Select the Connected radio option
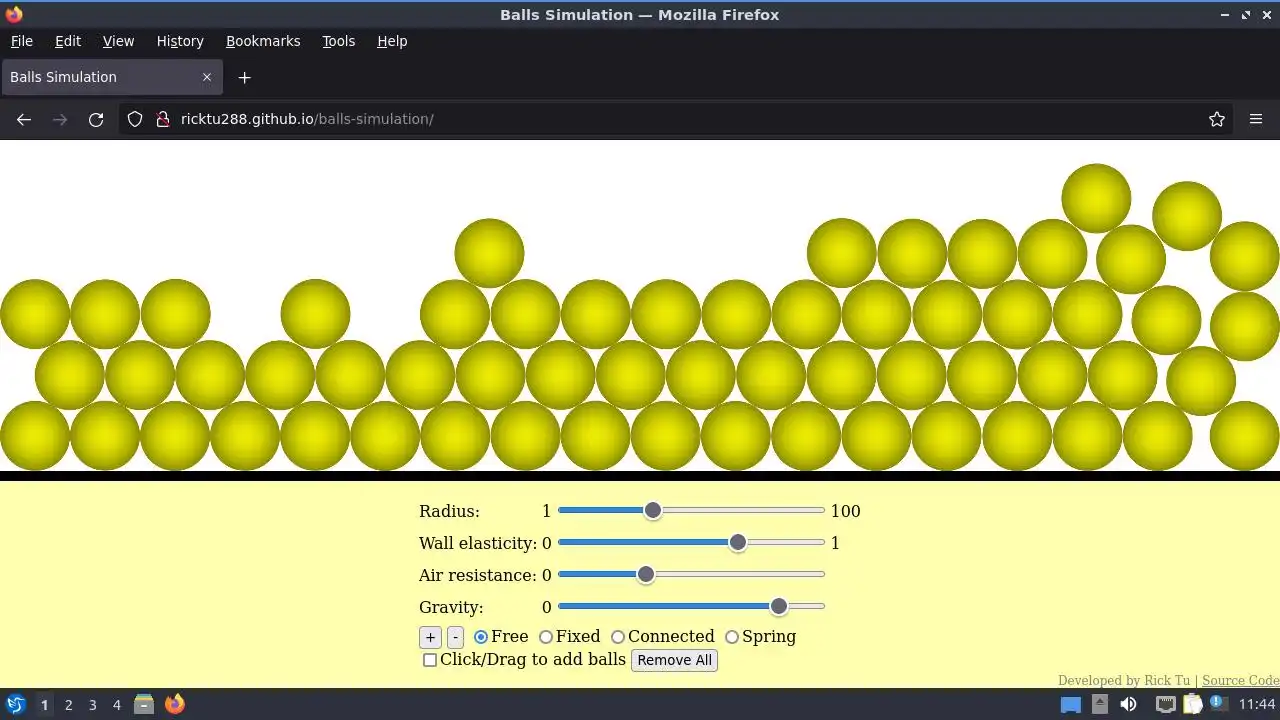The image size is (1280, 720). point(618,637)
